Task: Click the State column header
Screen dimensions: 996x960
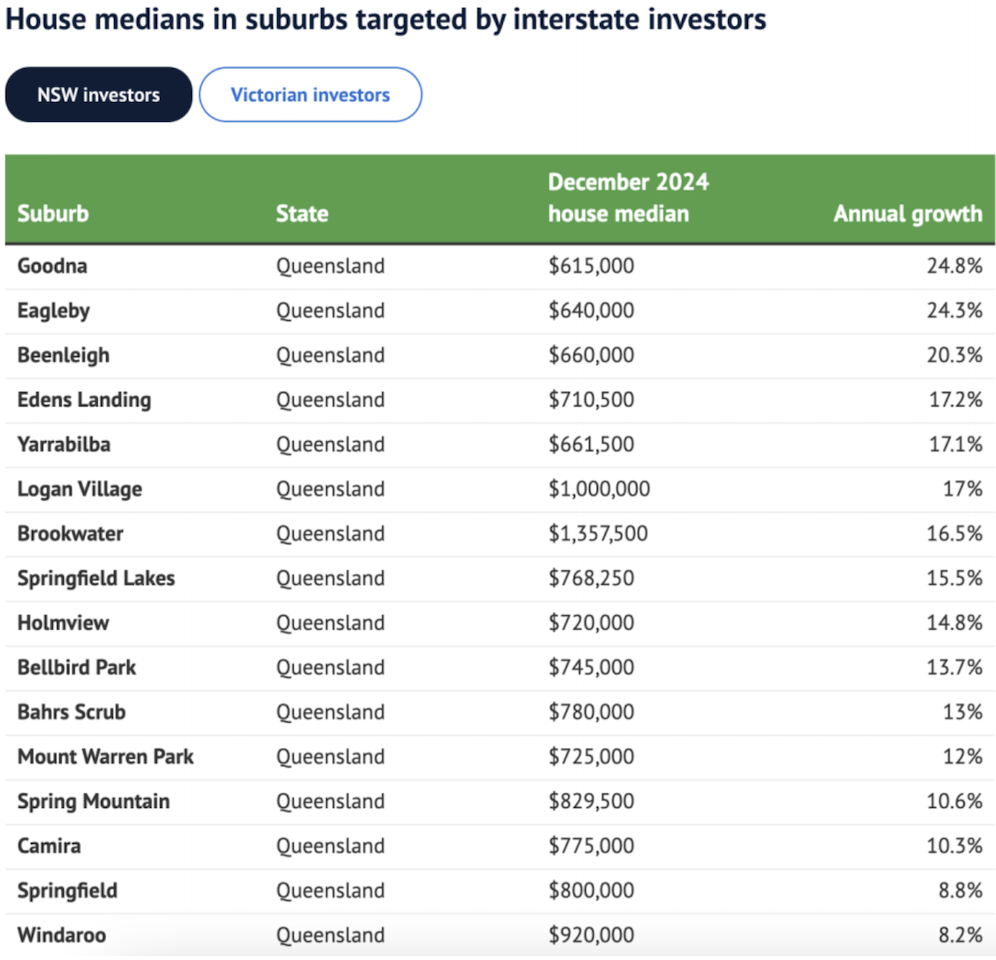Action: [302, 213]
